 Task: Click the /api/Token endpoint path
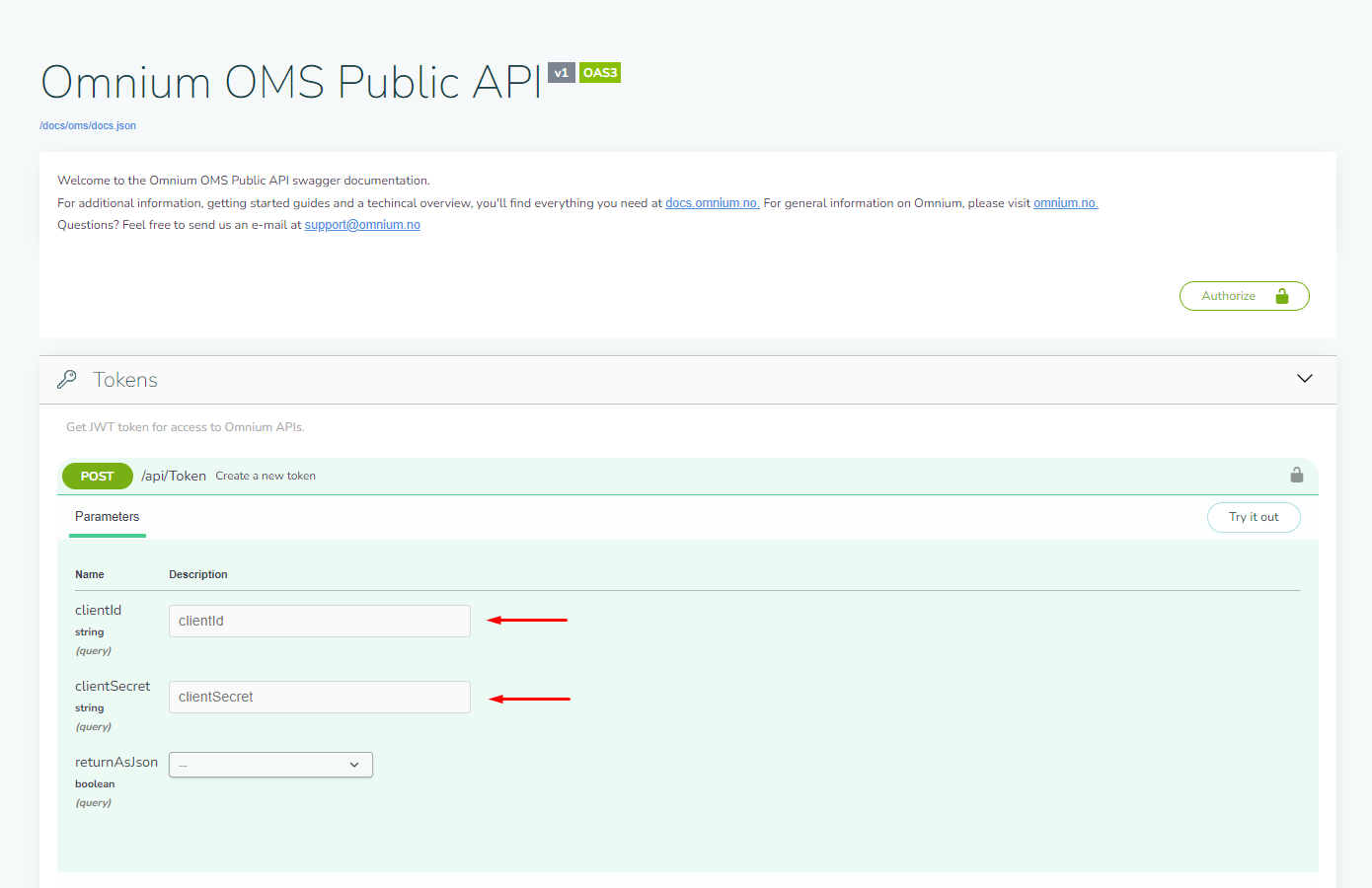point(174,476)
